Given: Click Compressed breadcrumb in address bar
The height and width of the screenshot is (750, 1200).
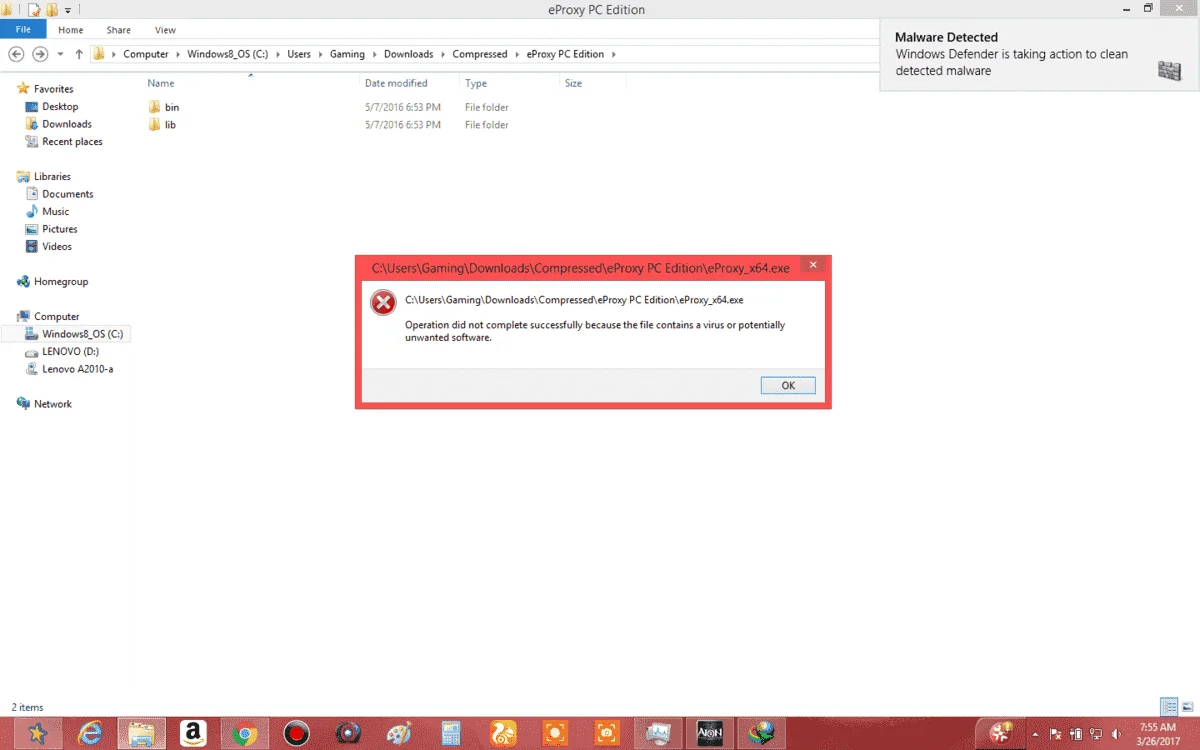Looking at the screenshot, I should [x=480, y=54].
